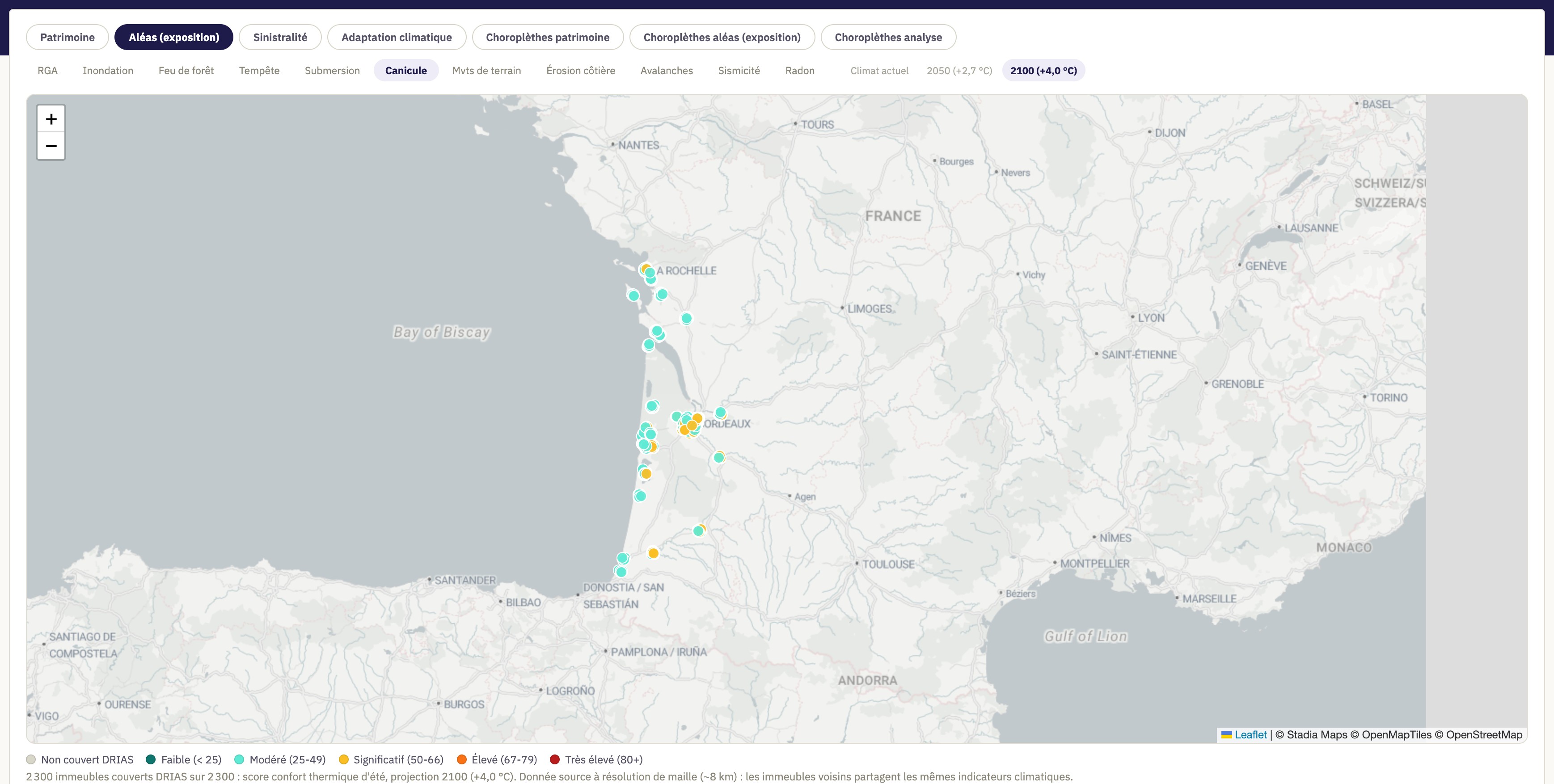
Task: Click the yellow marker north of La Rochelle
Action: [x=646, y=268]
